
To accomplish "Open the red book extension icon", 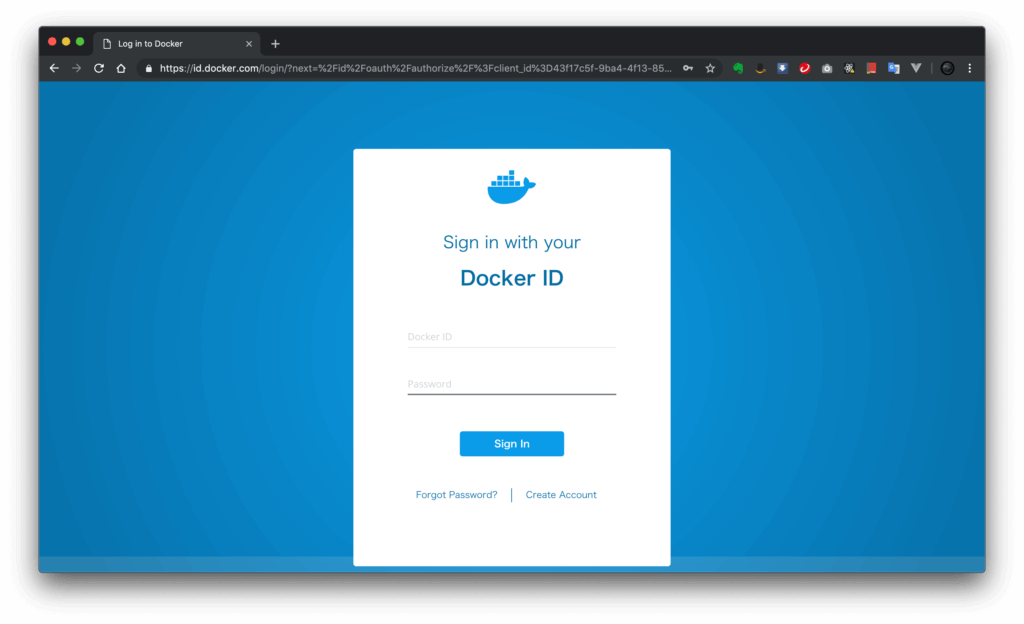I will pos(871,68).
